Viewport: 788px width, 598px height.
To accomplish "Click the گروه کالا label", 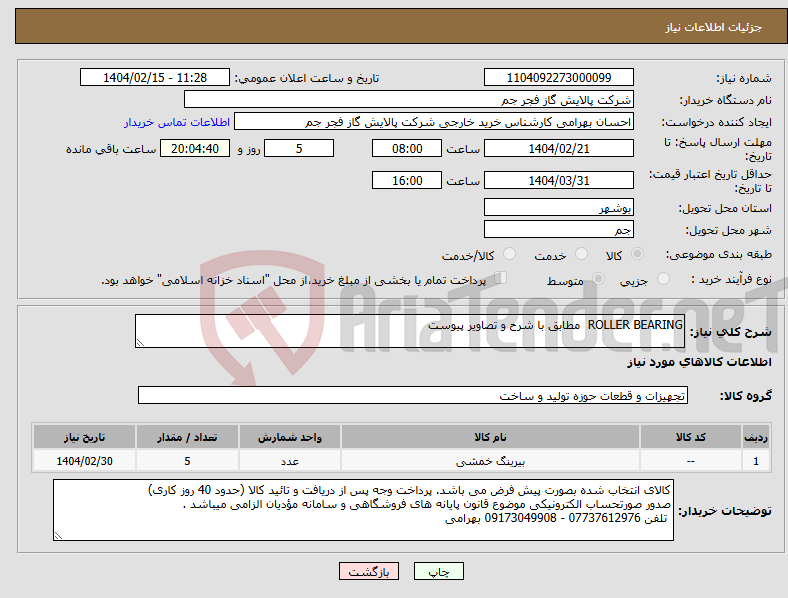I will [746, 396].
